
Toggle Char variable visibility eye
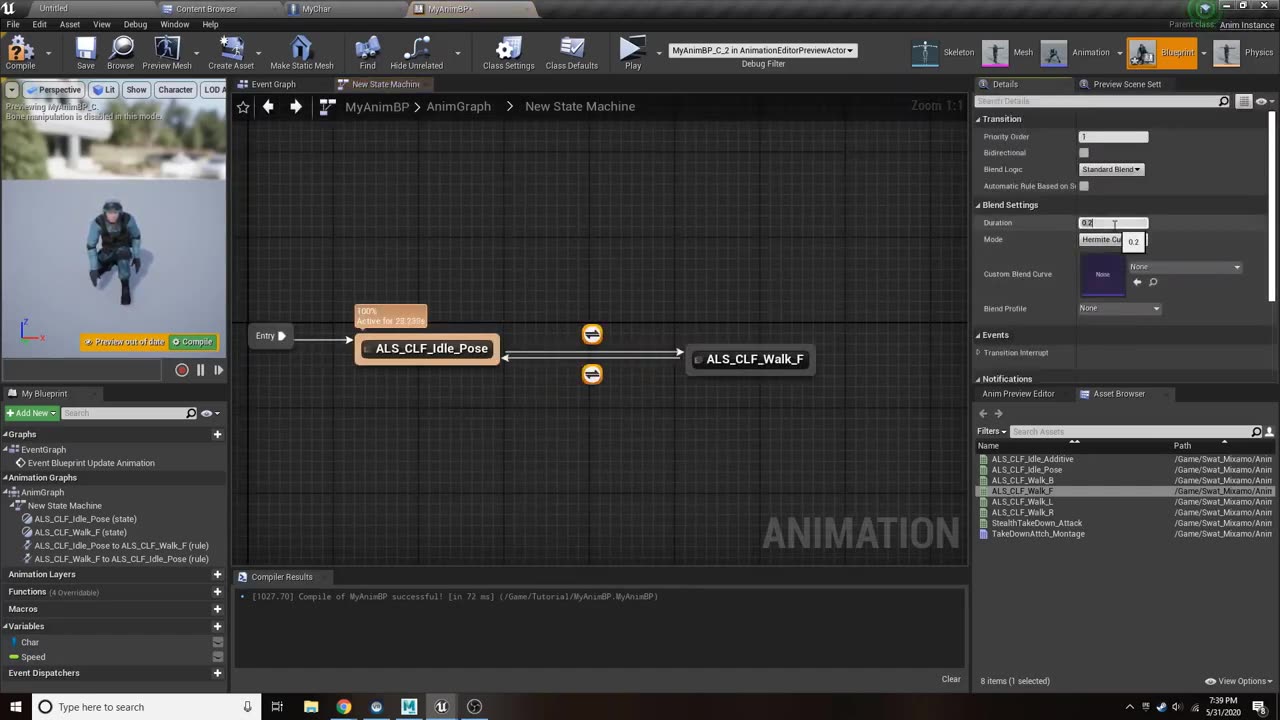click(217, 642)
